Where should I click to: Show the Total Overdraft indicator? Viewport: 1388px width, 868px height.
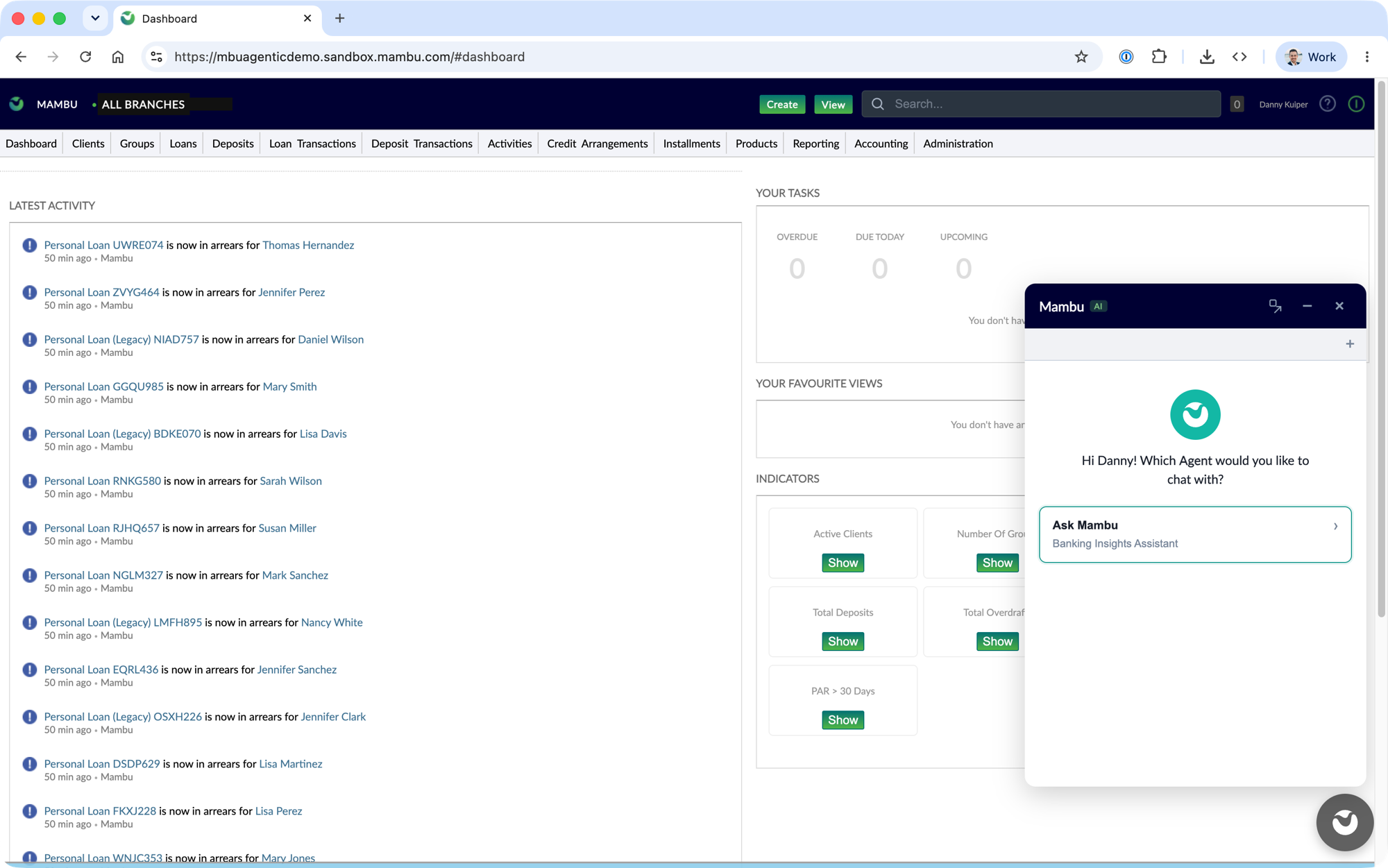click(x=997, y=641)
